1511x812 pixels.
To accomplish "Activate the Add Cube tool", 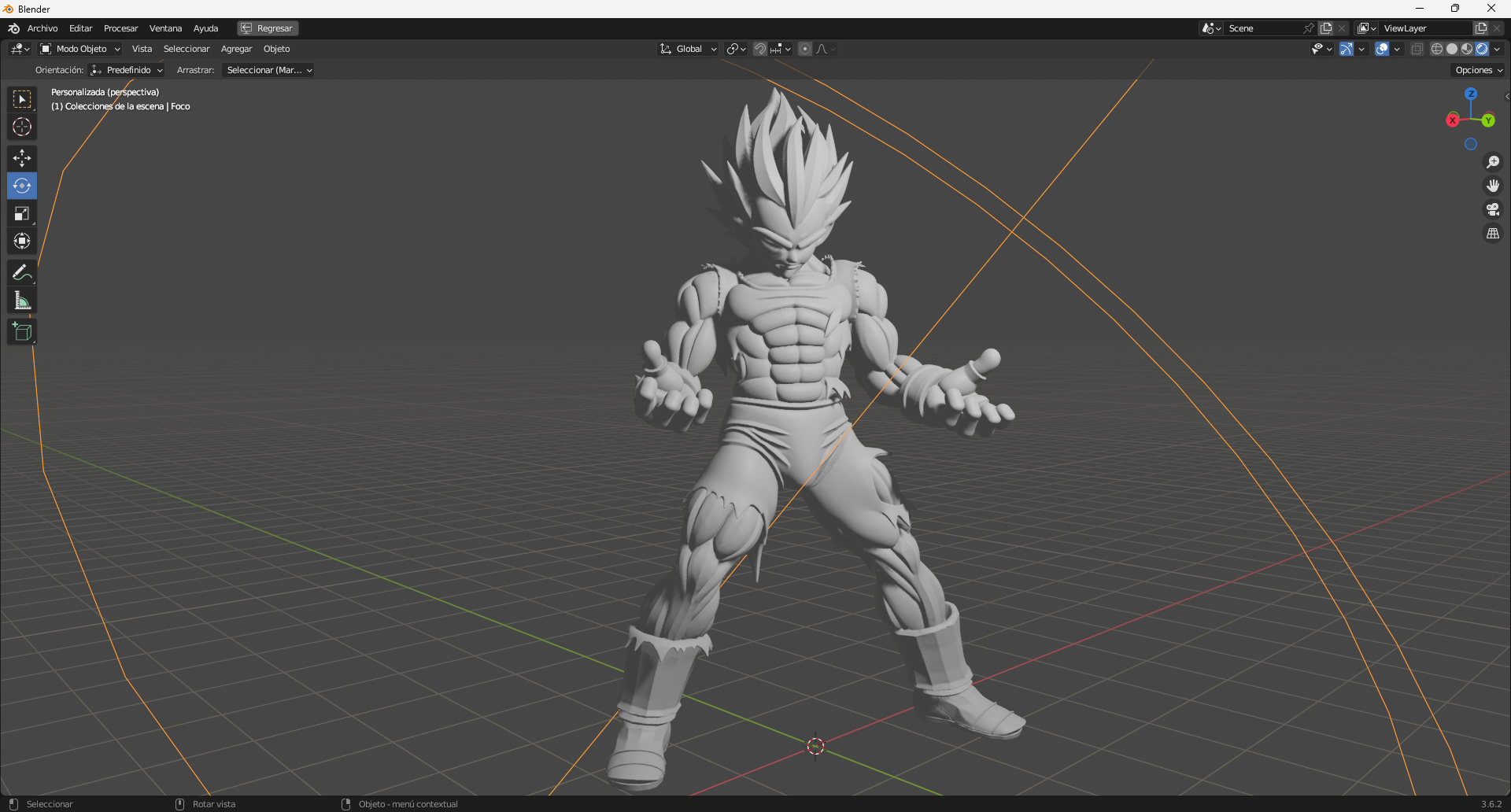I will coord(21,330).
